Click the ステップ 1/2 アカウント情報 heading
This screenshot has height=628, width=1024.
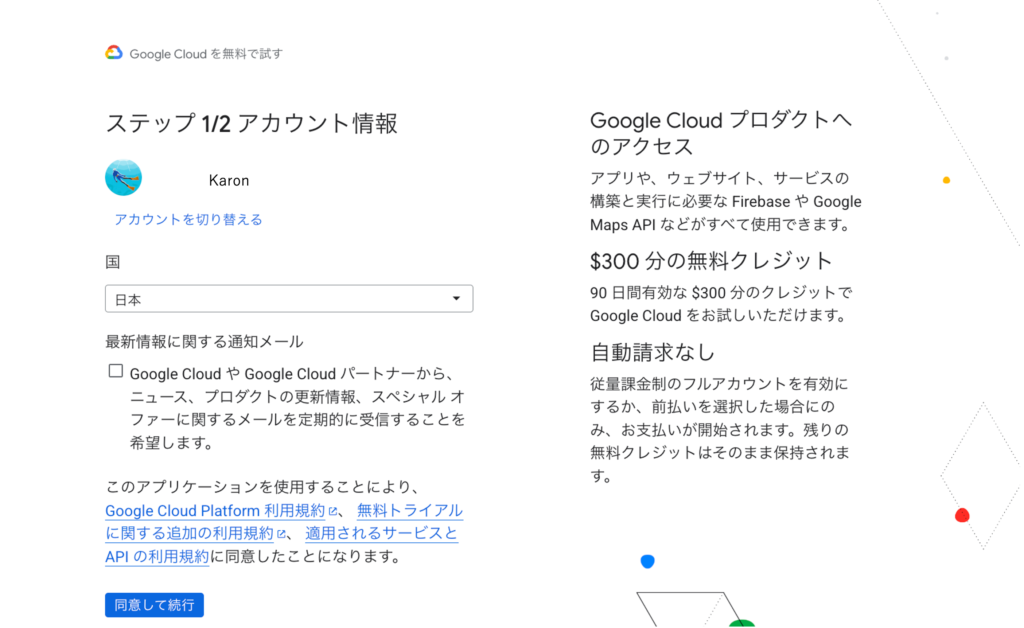251,124
